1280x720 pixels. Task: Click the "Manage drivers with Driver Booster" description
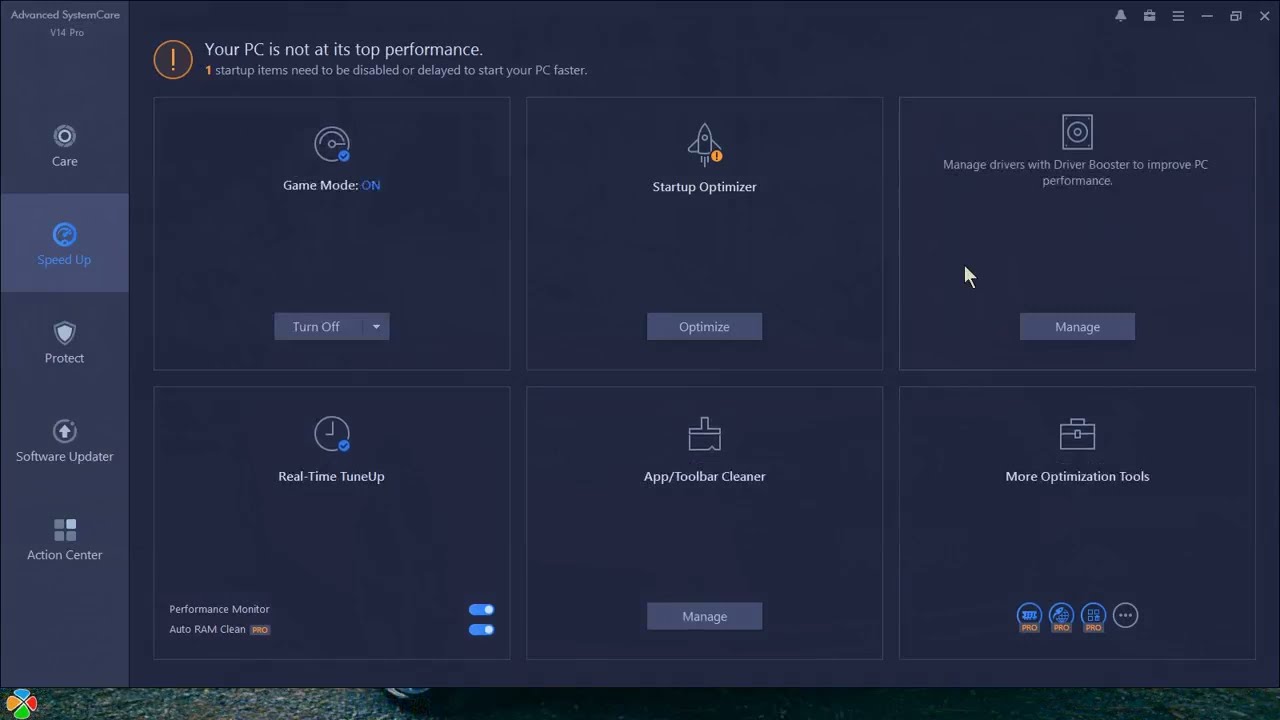point(1076,172)
